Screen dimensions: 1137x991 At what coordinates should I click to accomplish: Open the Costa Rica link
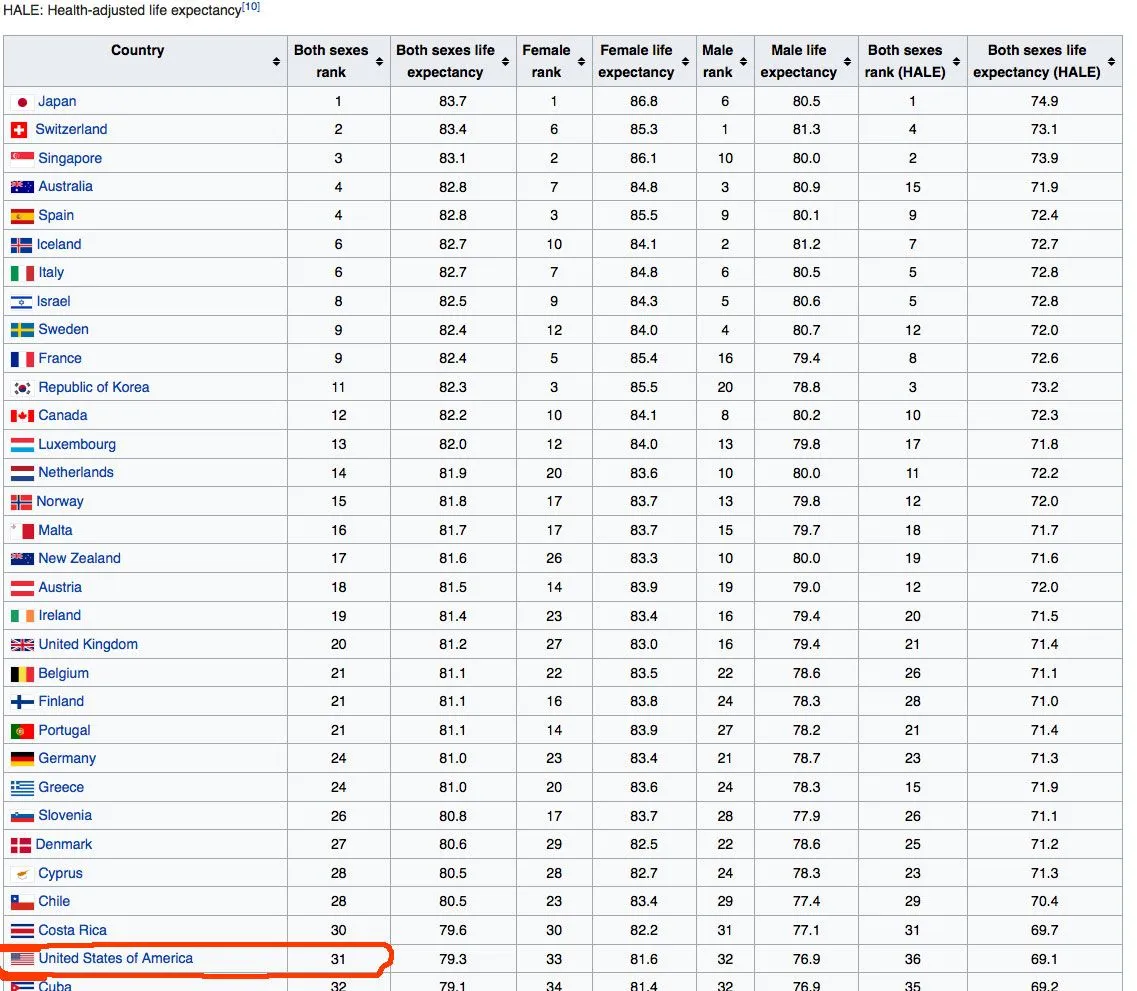coord(72,930)
